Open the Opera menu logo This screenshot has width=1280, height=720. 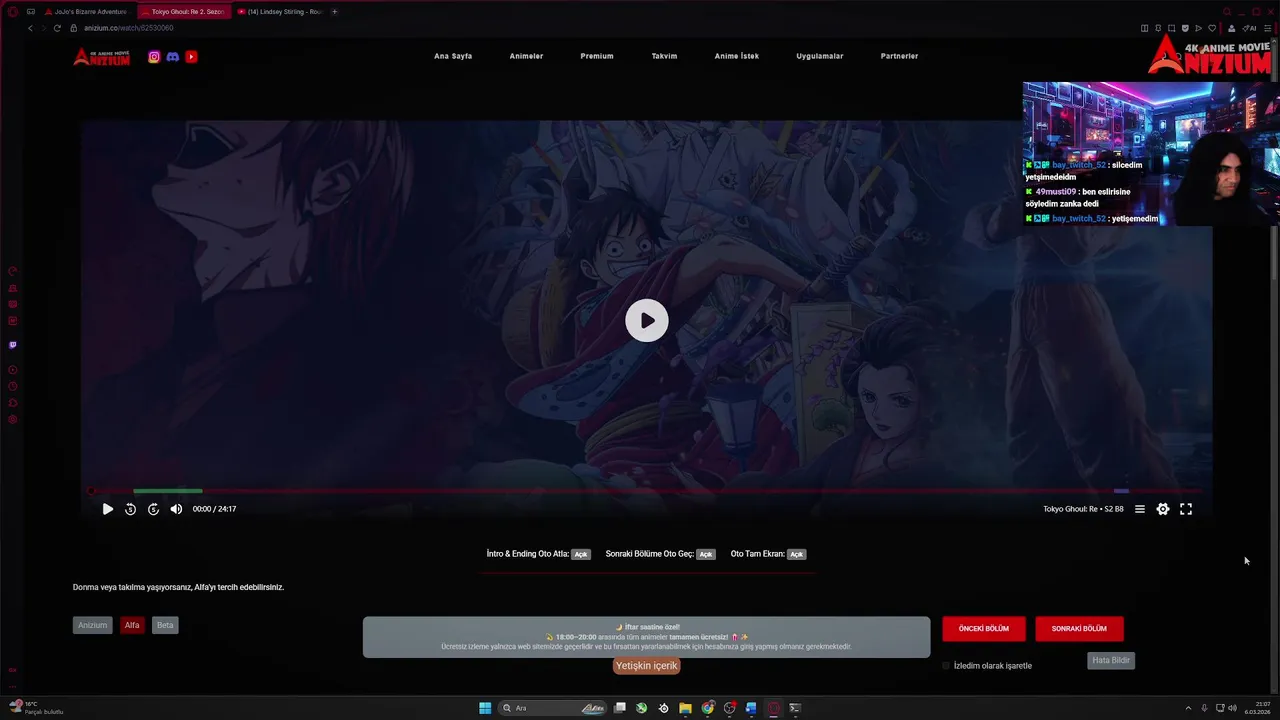[13, 12]
